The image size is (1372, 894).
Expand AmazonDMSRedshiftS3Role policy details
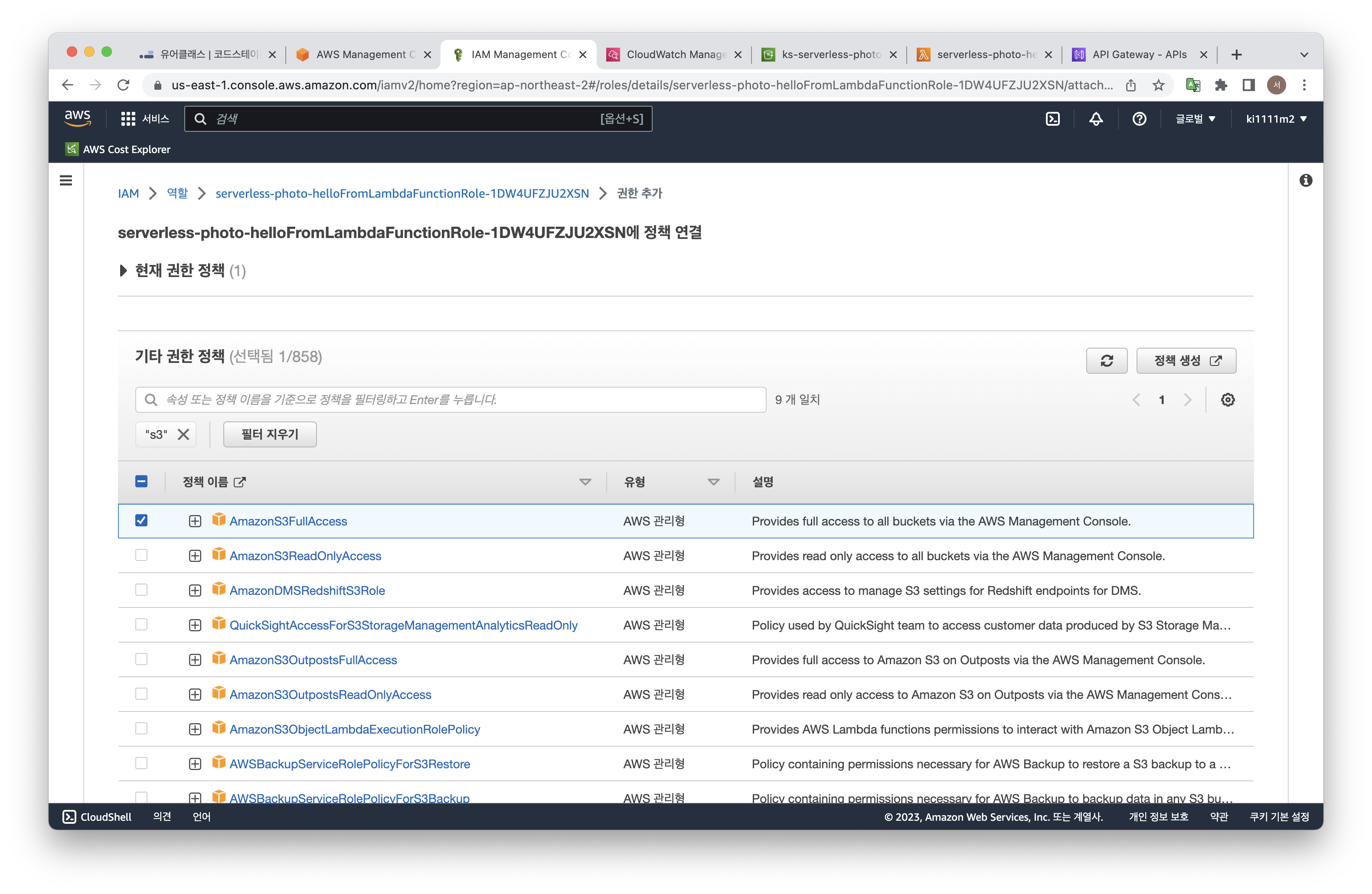[x=195, y=591]
